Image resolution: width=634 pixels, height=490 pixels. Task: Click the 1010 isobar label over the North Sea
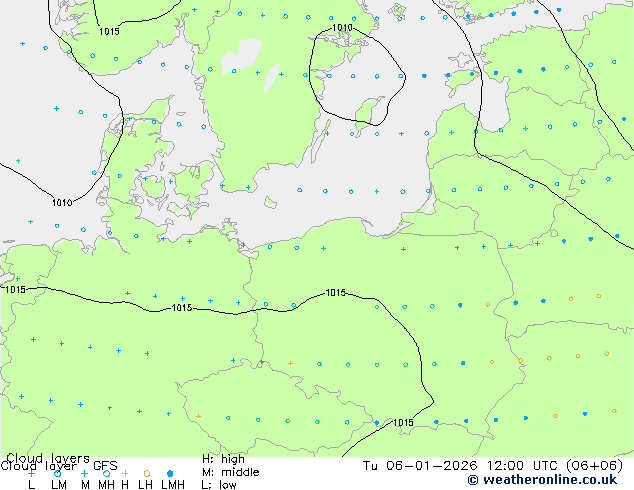(x=62, y=202)
